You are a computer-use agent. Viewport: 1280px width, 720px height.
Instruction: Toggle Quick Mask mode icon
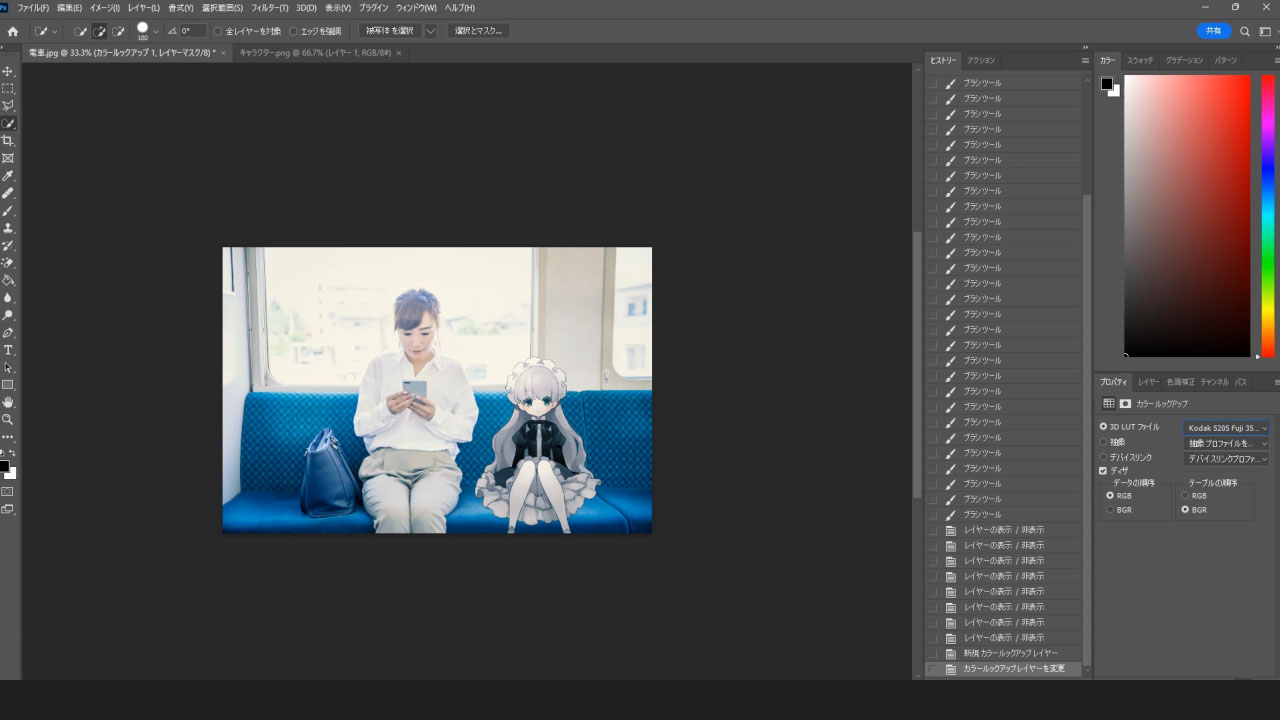coord(8,492)
